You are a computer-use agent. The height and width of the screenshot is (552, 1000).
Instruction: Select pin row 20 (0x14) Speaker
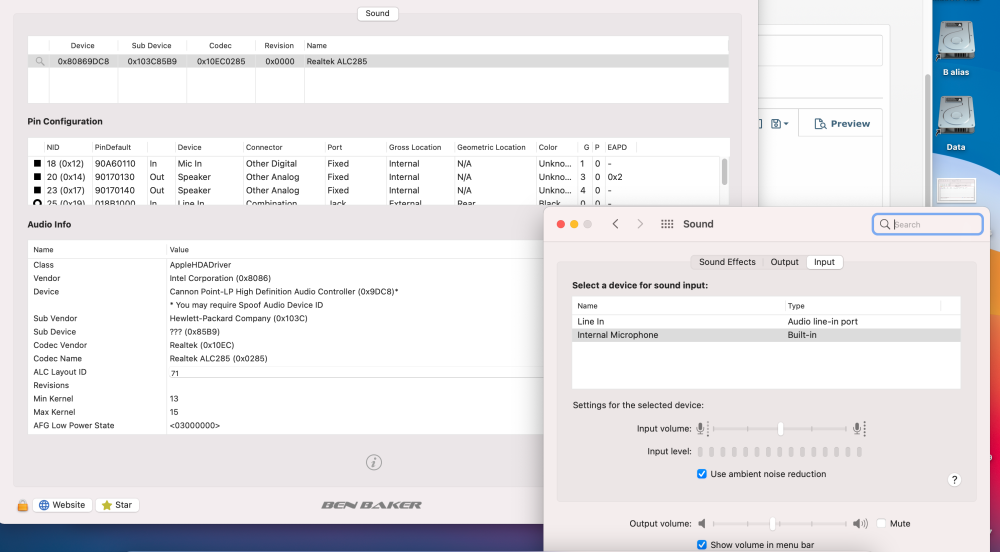tap(374, 177)
